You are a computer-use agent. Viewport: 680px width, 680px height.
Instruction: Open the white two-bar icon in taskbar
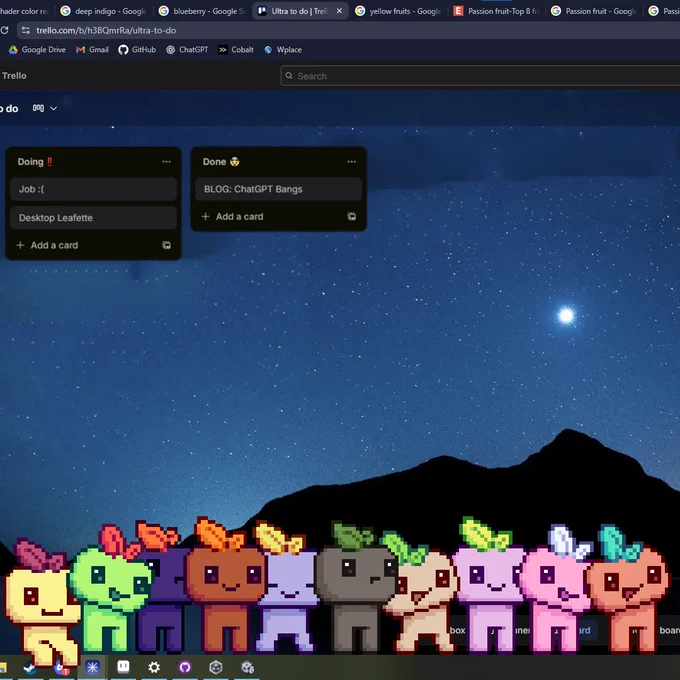pos(123,666)
